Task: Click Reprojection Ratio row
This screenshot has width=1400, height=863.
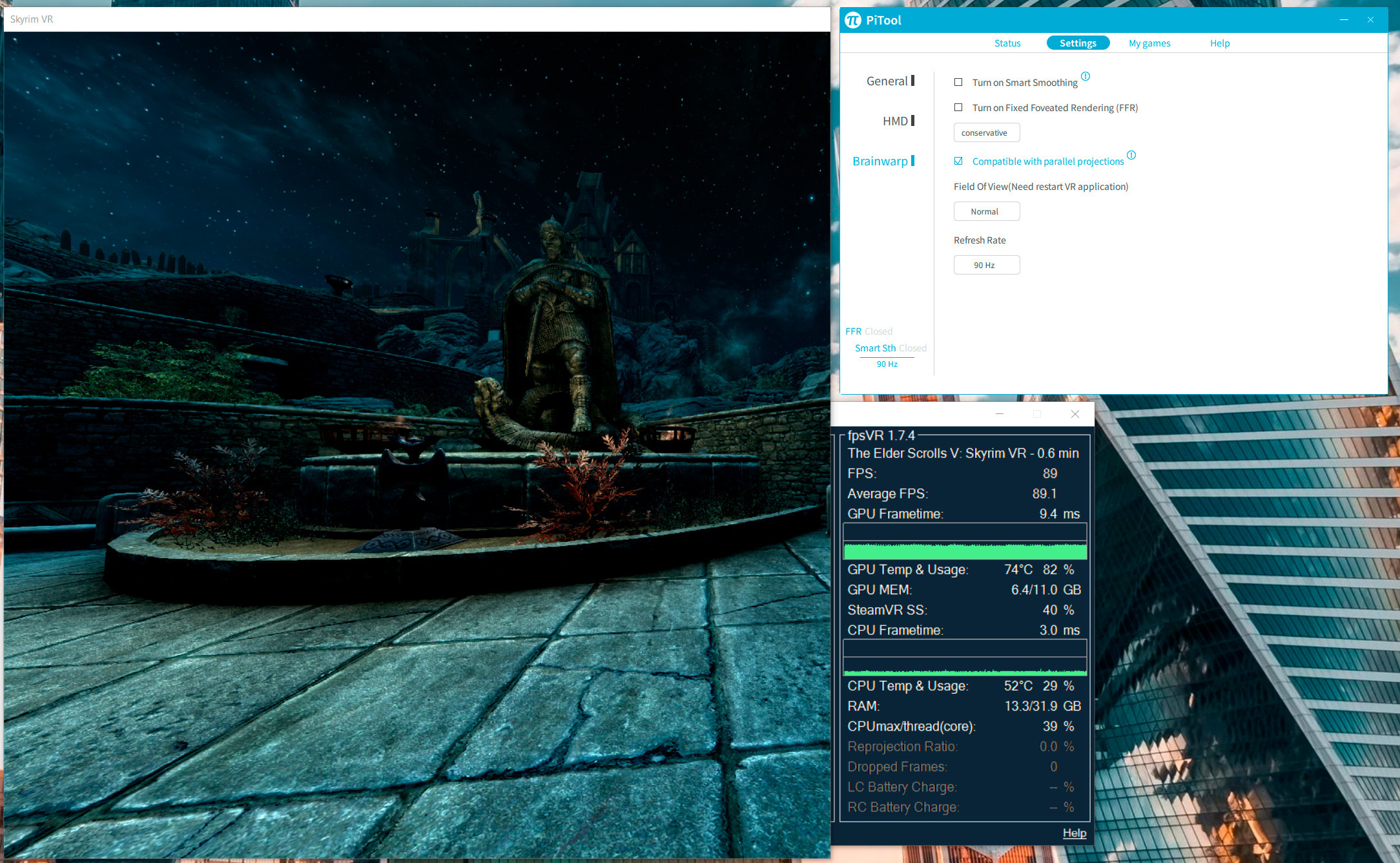Action: click(964, 746)
